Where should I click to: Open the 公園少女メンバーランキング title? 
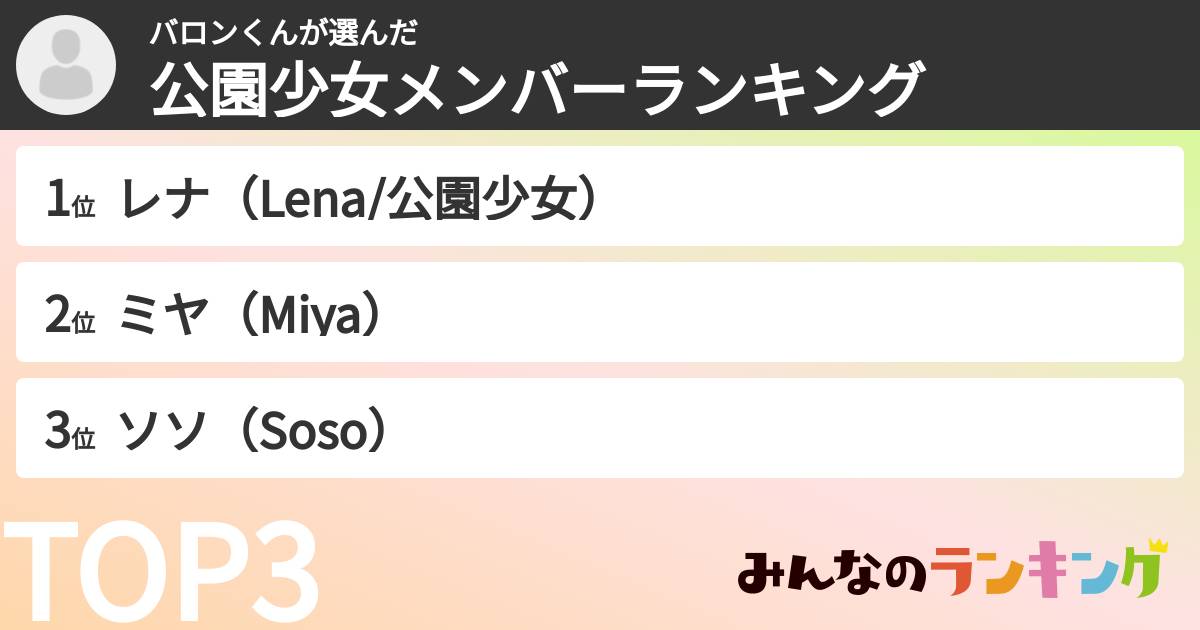coord(534,90)
